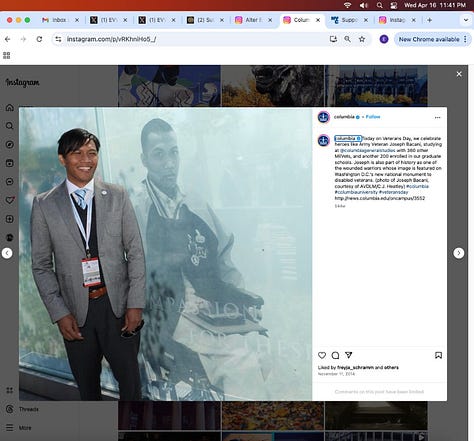474x441 pixels.
Task: Open a new browser tab
Action: coord(429,20)
